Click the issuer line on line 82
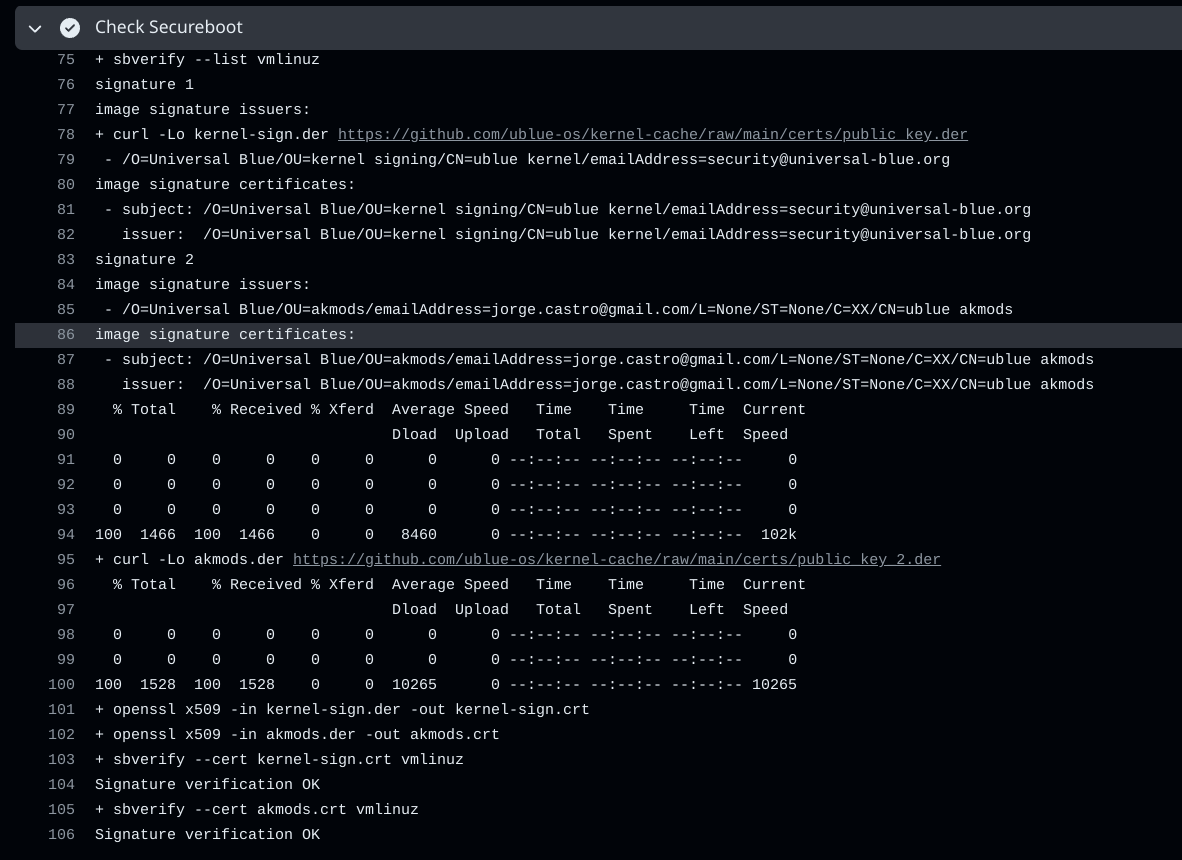 (577, 234)
